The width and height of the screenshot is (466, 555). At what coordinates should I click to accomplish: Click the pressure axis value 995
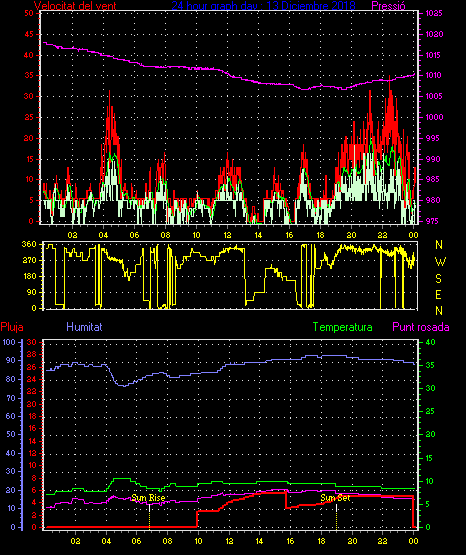433,138
